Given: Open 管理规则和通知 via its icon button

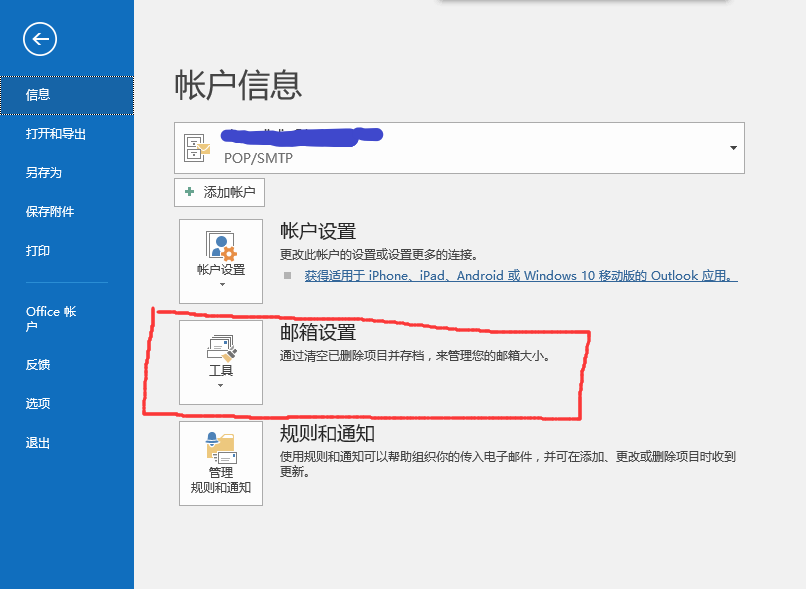Looking at the screenshot, I should point(220,446).
